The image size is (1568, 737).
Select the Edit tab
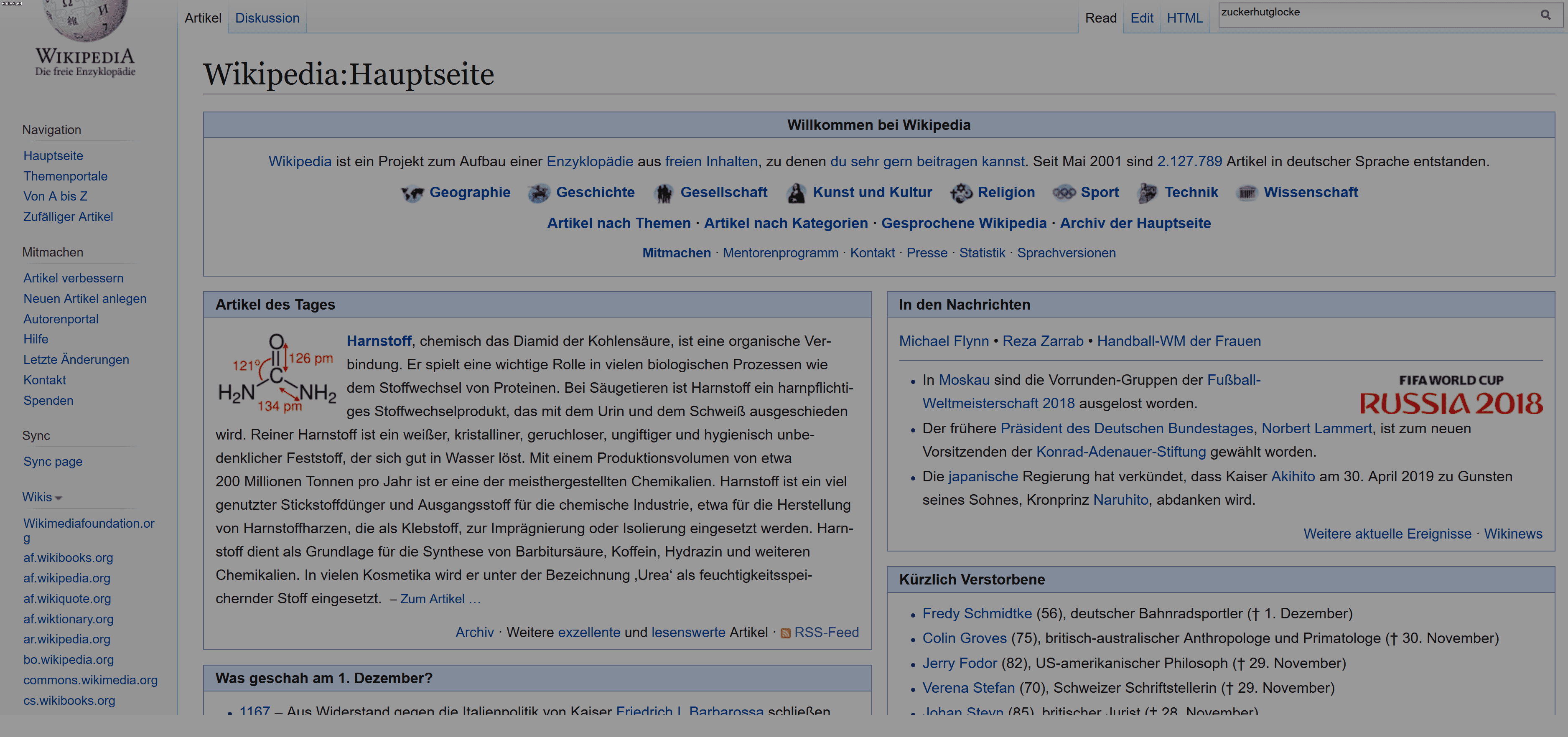tap(1141, 18)
